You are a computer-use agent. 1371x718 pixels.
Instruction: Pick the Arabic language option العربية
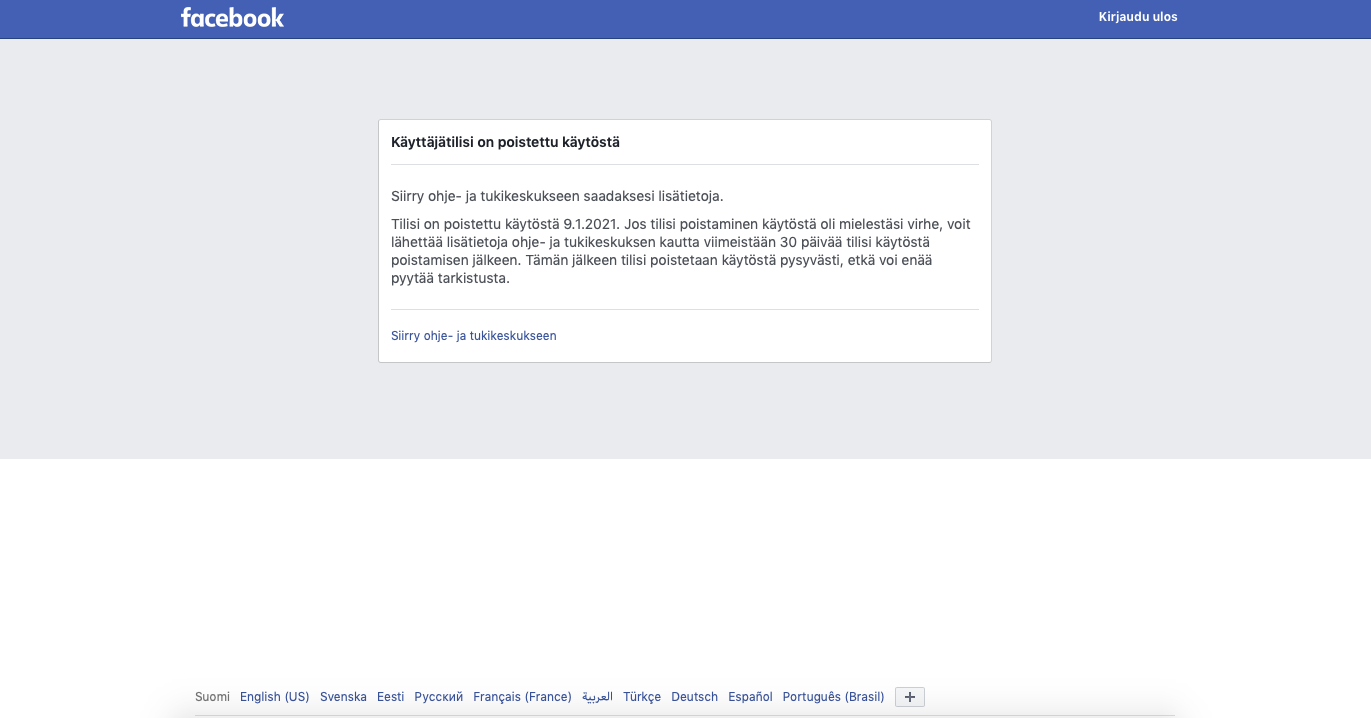[597, 697]
